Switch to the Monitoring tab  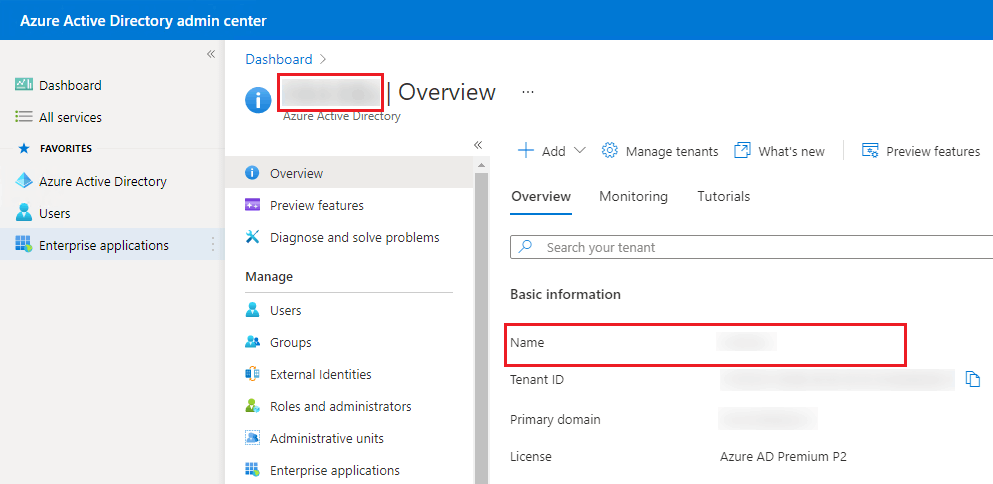click(x=633, y=196)
